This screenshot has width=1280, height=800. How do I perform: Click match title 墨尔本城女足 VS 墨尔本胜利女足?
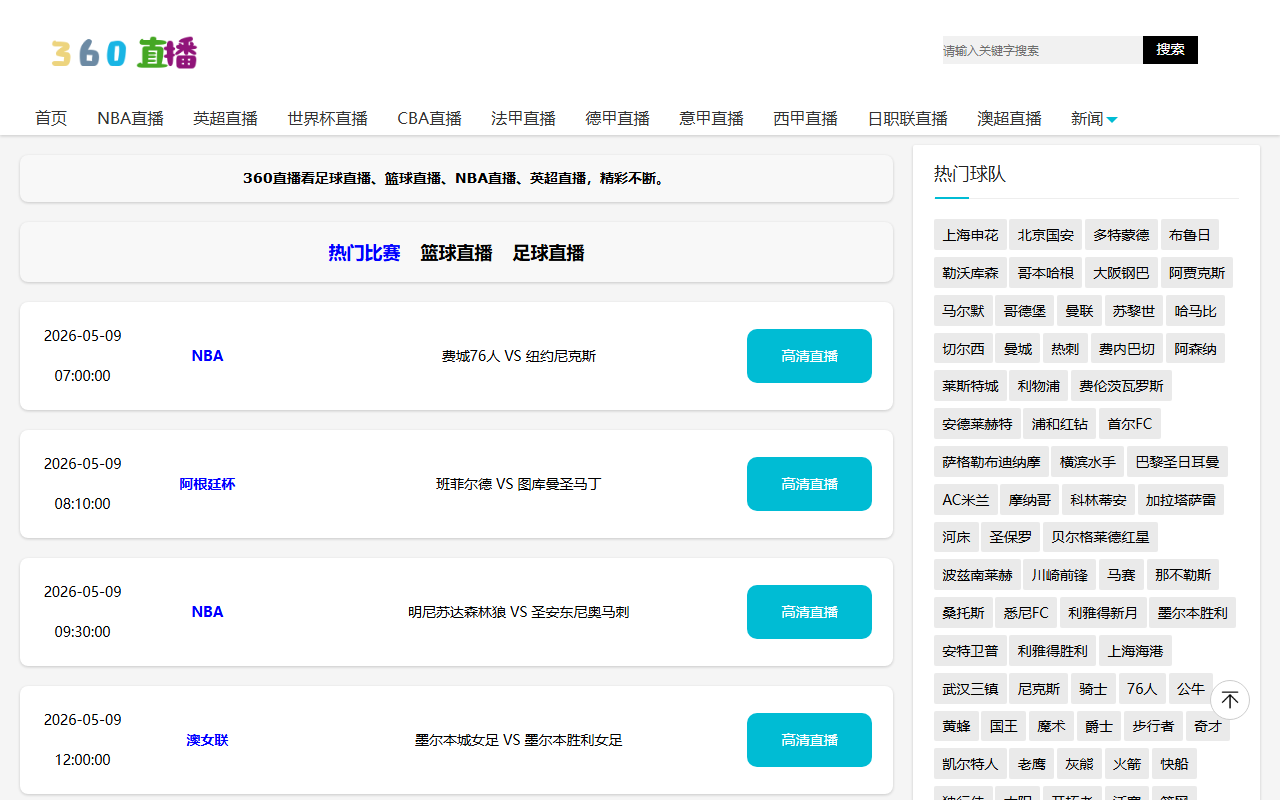coord(518,740)
